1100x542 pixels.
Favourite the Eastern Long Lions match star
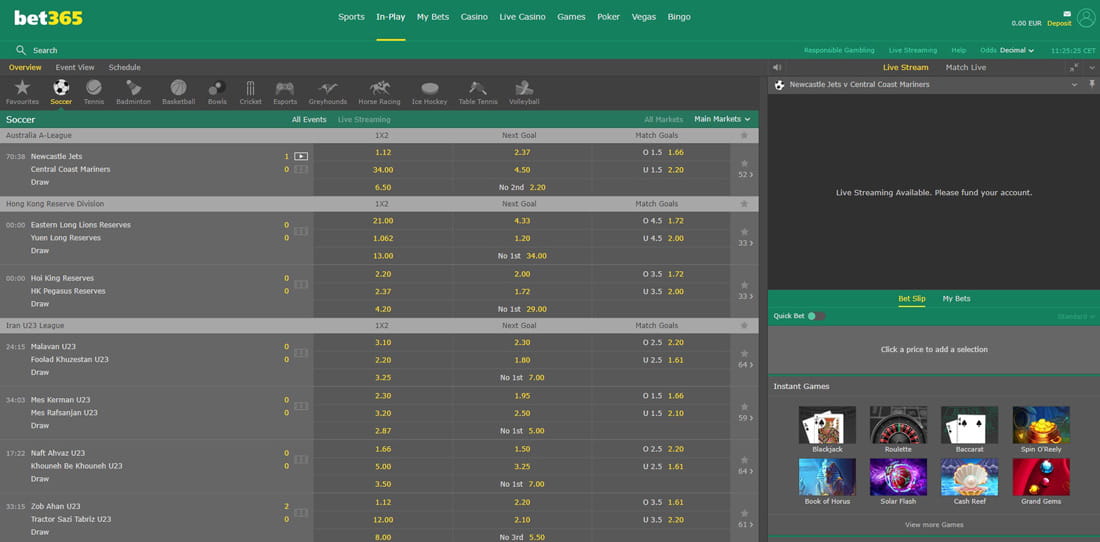pos(744,231)
